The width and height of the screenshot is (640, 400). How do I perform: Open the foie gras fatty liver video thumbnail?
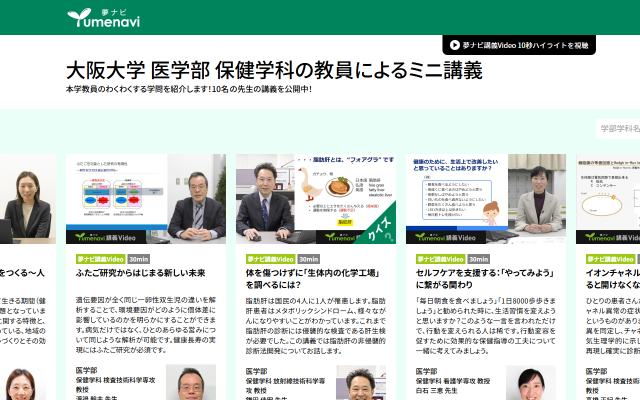316,199
